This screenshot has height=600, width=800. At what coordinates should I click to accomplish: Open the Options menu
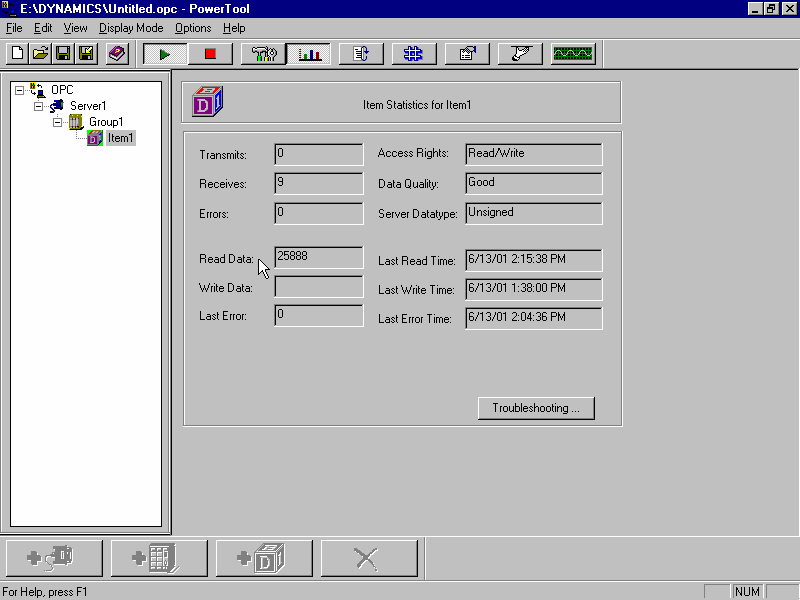coord(193,28)
